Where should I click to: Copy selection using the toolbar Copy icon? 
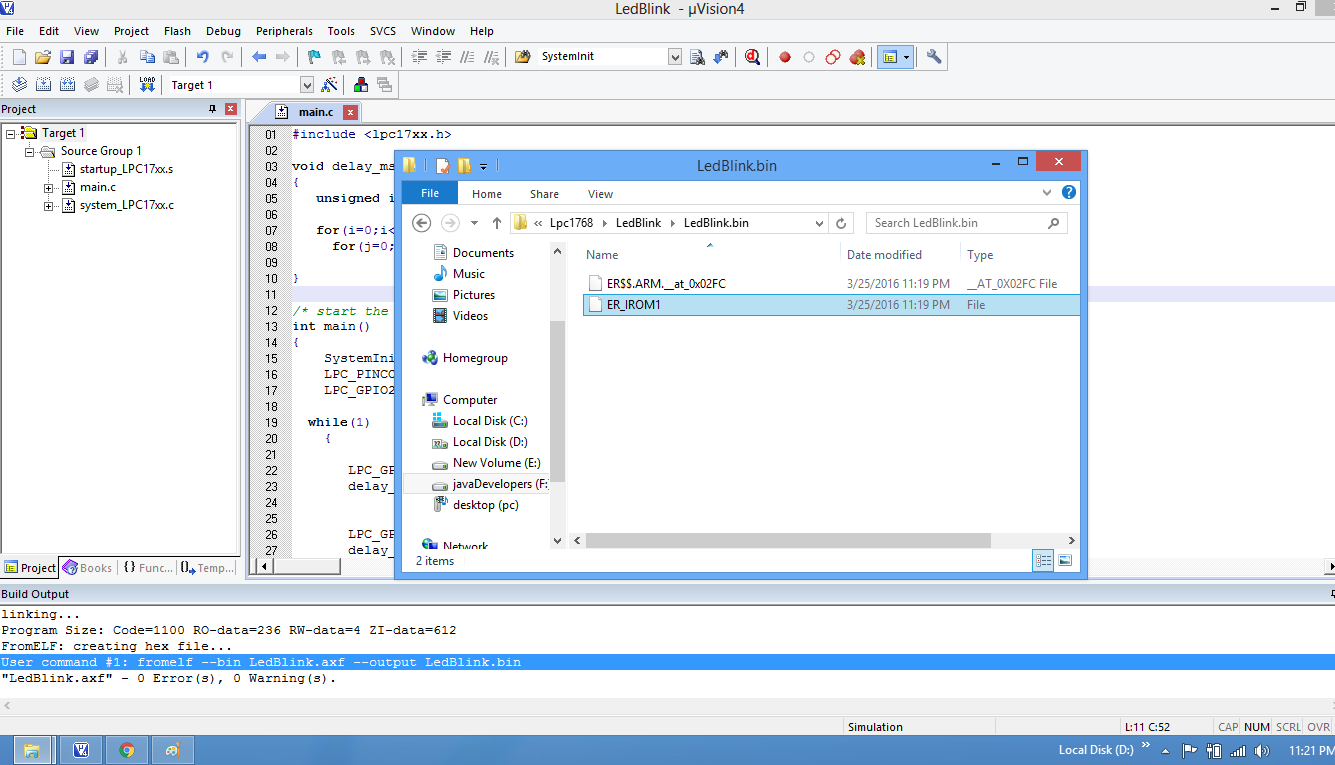click(x=147, y=57)
